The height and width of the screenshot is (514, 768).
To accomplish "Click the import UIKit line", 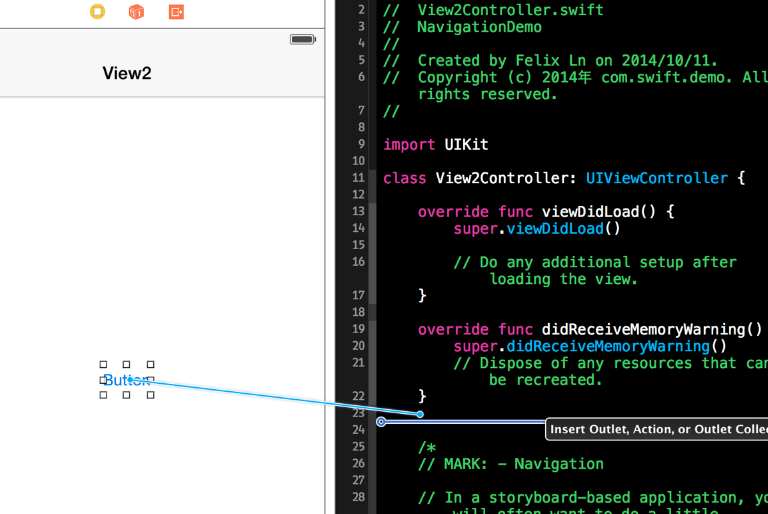I will coord(435,144).
